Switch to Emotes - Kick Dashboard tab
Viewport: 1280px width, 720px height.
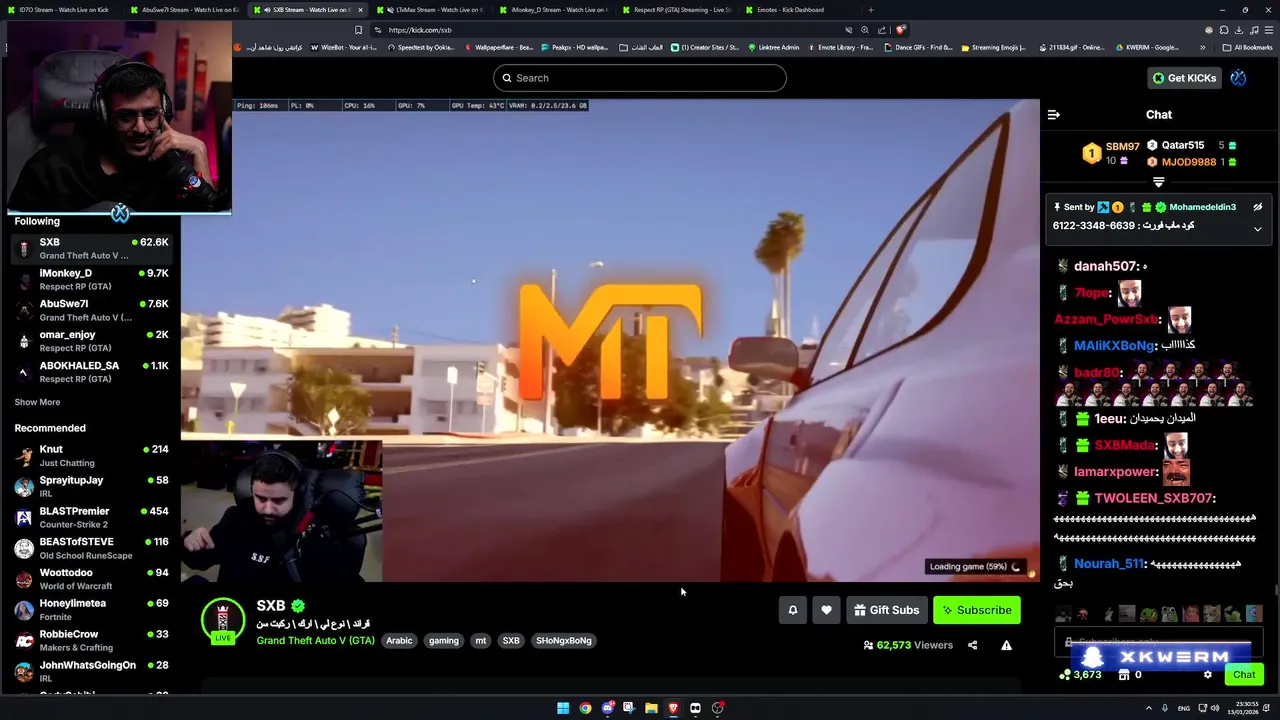click(797, 10)
